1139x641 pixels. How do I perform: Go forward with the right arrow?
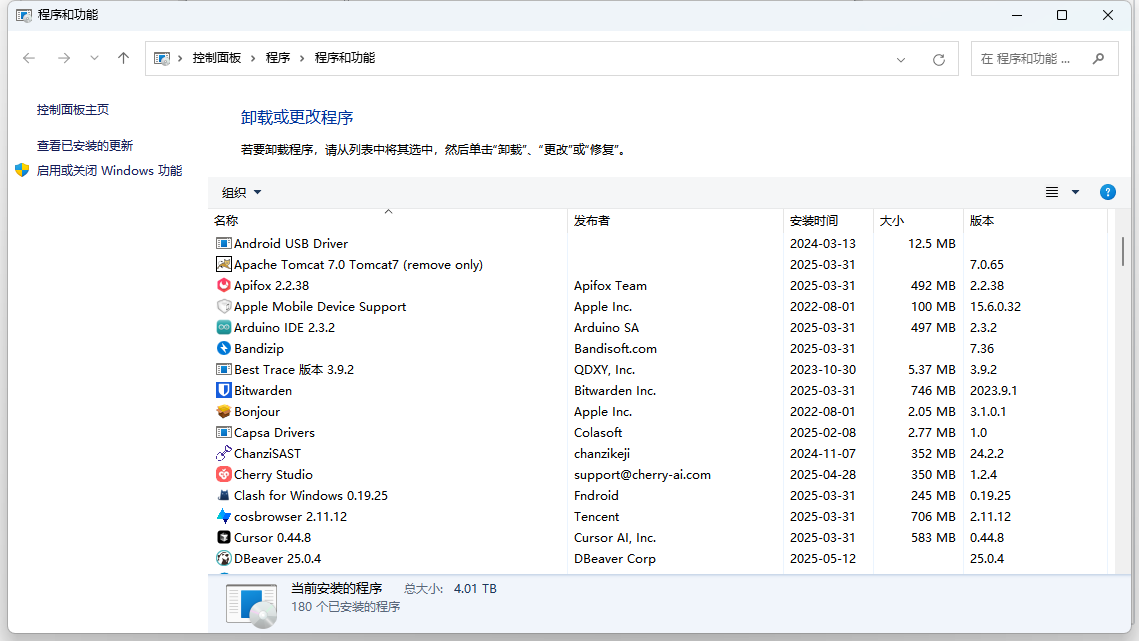tap(64, 58)
